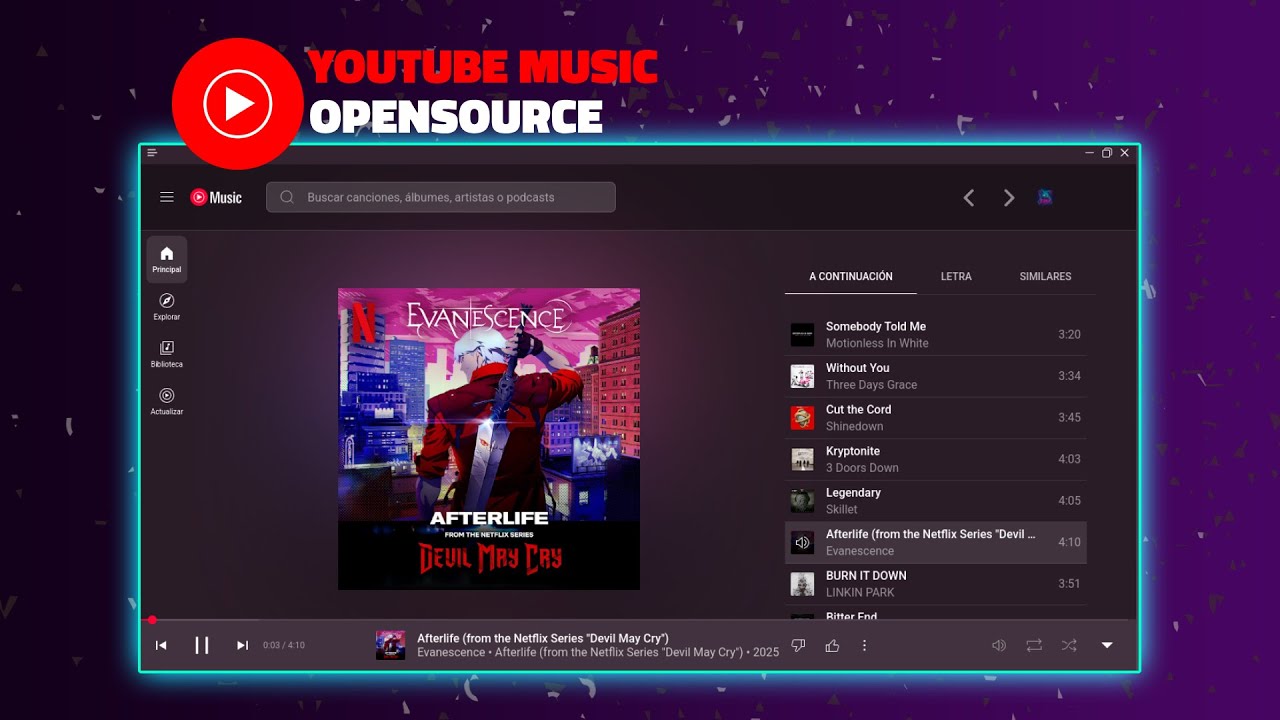Click the Kryptonite thumbnail
This screenshot has height=720, width=1280.
coord(802,459)
